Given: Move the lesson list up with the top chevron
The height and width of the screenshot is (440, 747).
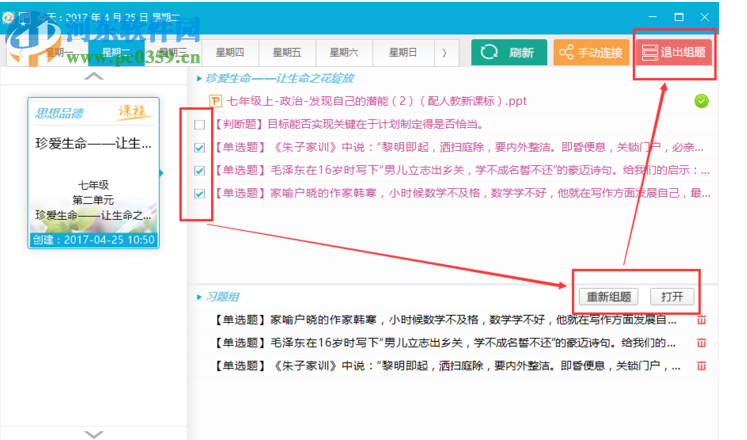Looking at the screenshot, I should (x=94, y=76).
